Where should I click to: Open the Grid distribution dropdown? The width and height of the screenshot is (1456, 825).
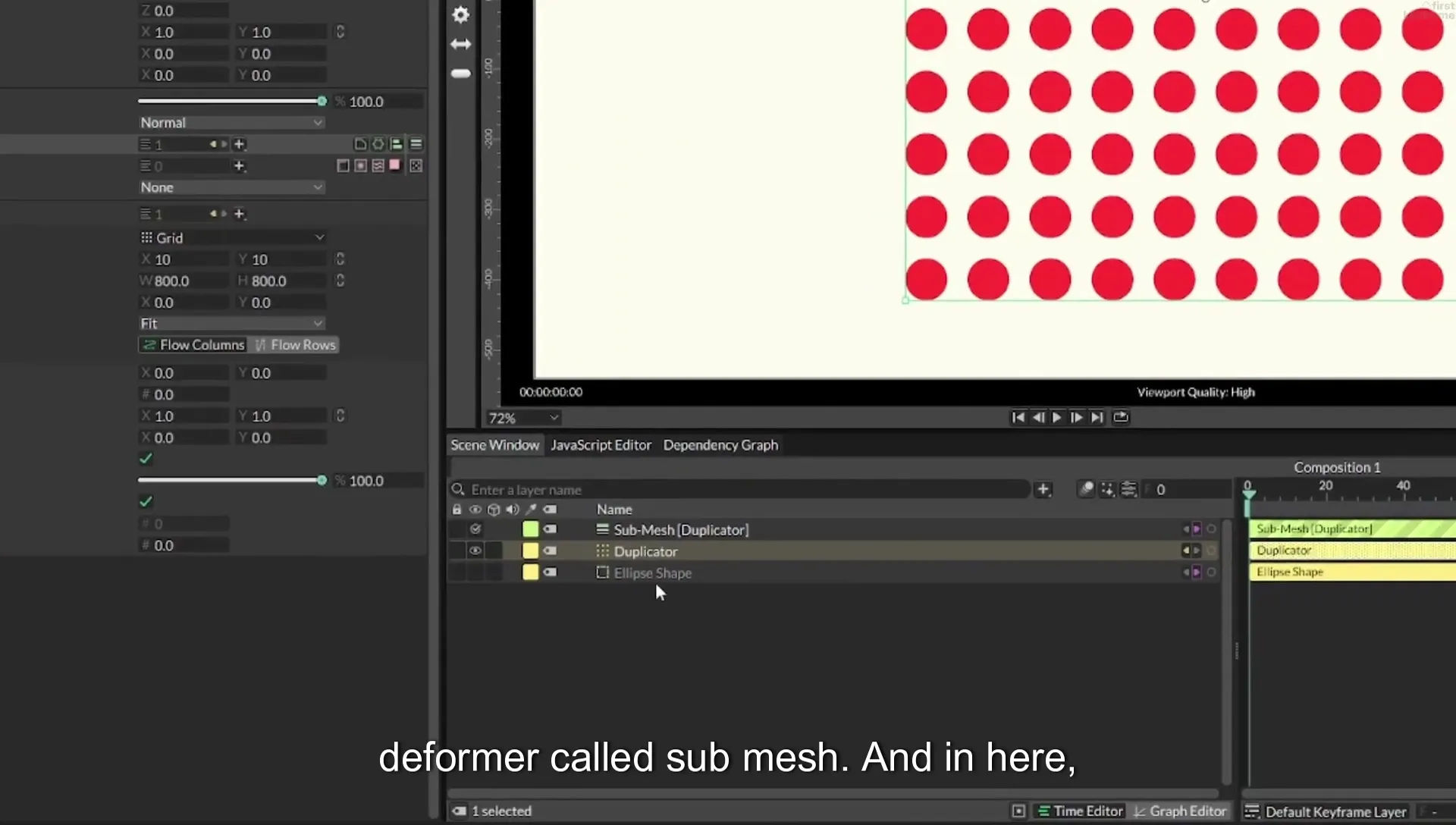[x=231, y=238]
